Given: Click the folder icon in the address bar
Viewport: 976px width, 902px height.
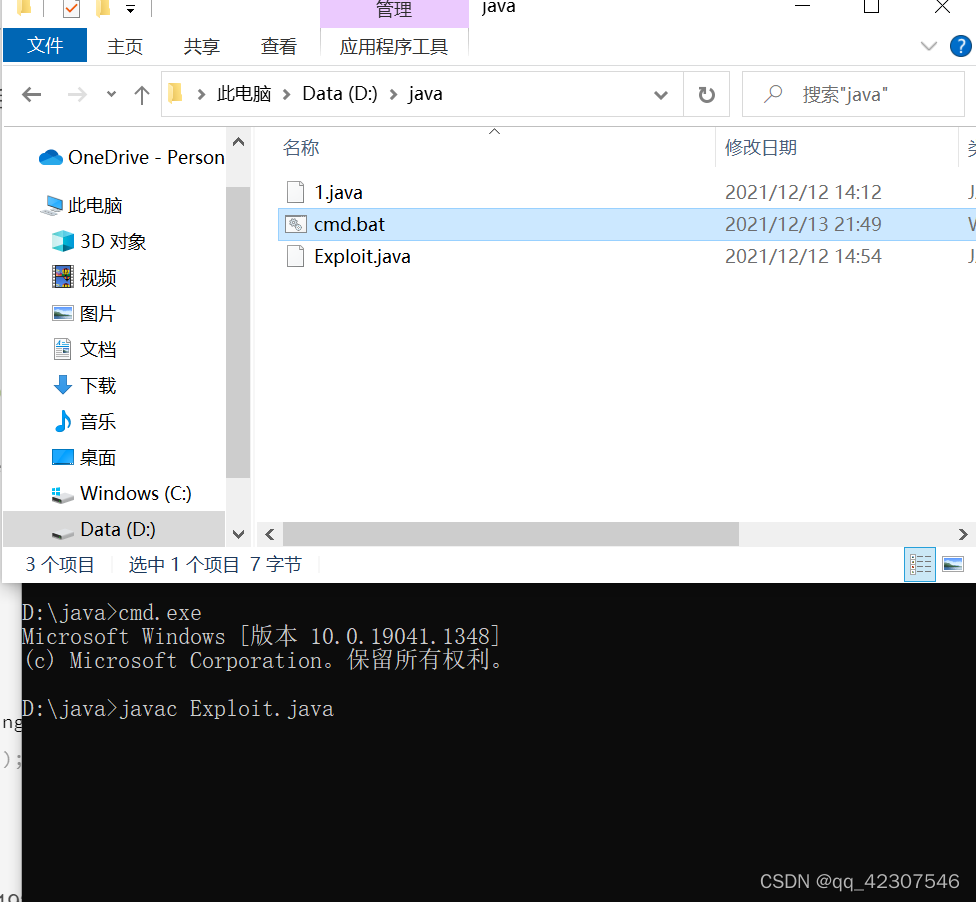Looking at the screenshot, I should 176,93.
